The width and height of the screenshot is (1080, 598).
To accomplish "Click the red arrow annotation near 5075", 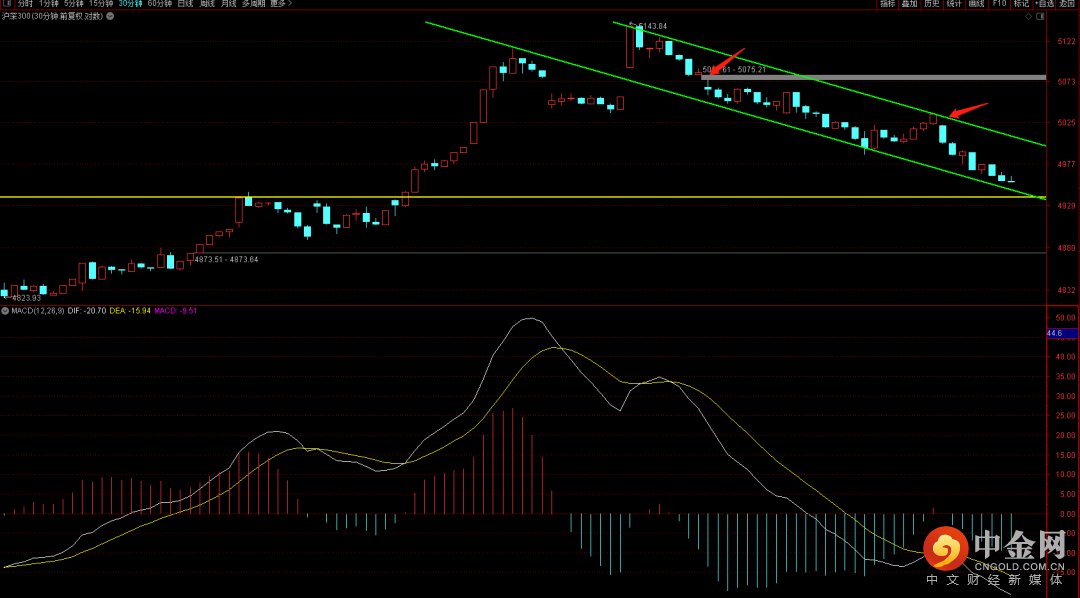I will 727,60.
